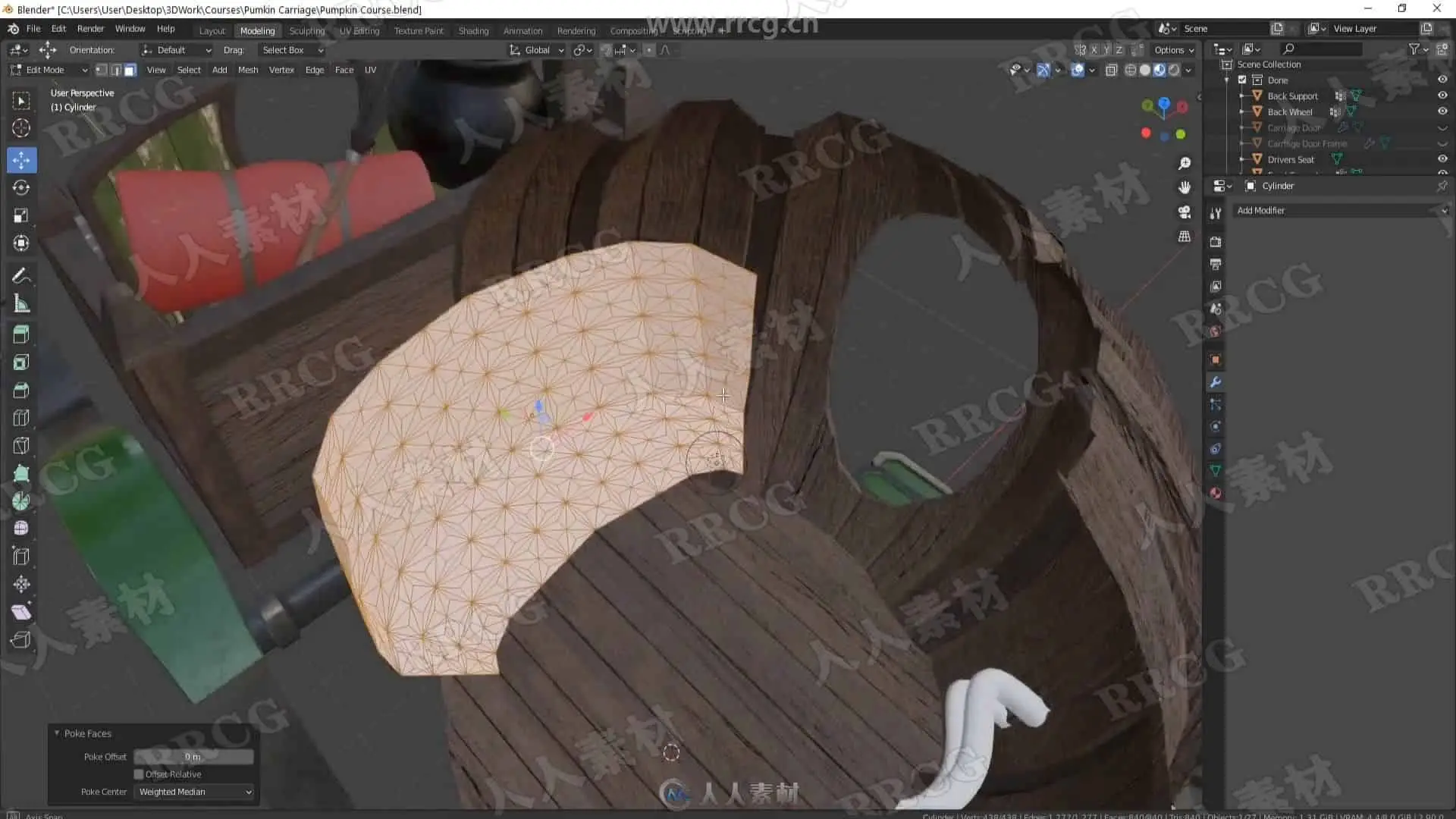Open the Poke Center dropdown
Image resolution: width=1456 pixels, height=819 pixels.
pos(194,792)
